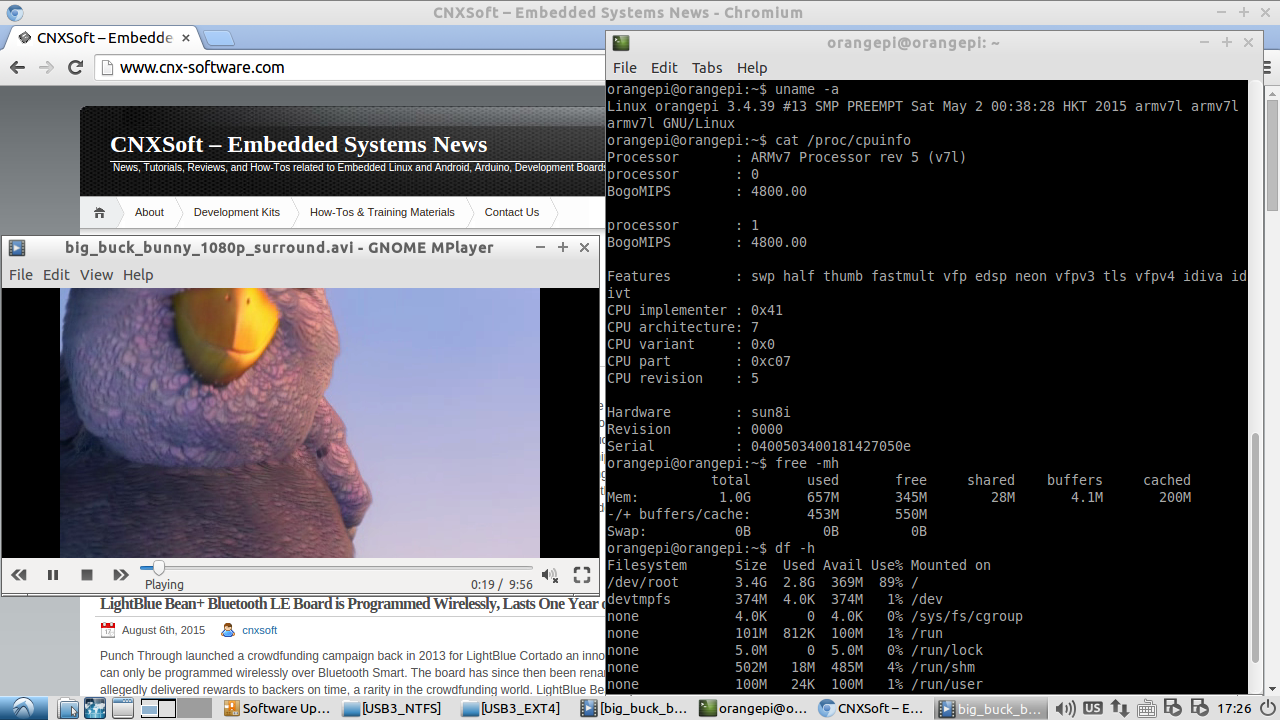Toggle mute on GNOME MPlayer volume icon
Screen dimensions: 1280x720
point(549,575)
